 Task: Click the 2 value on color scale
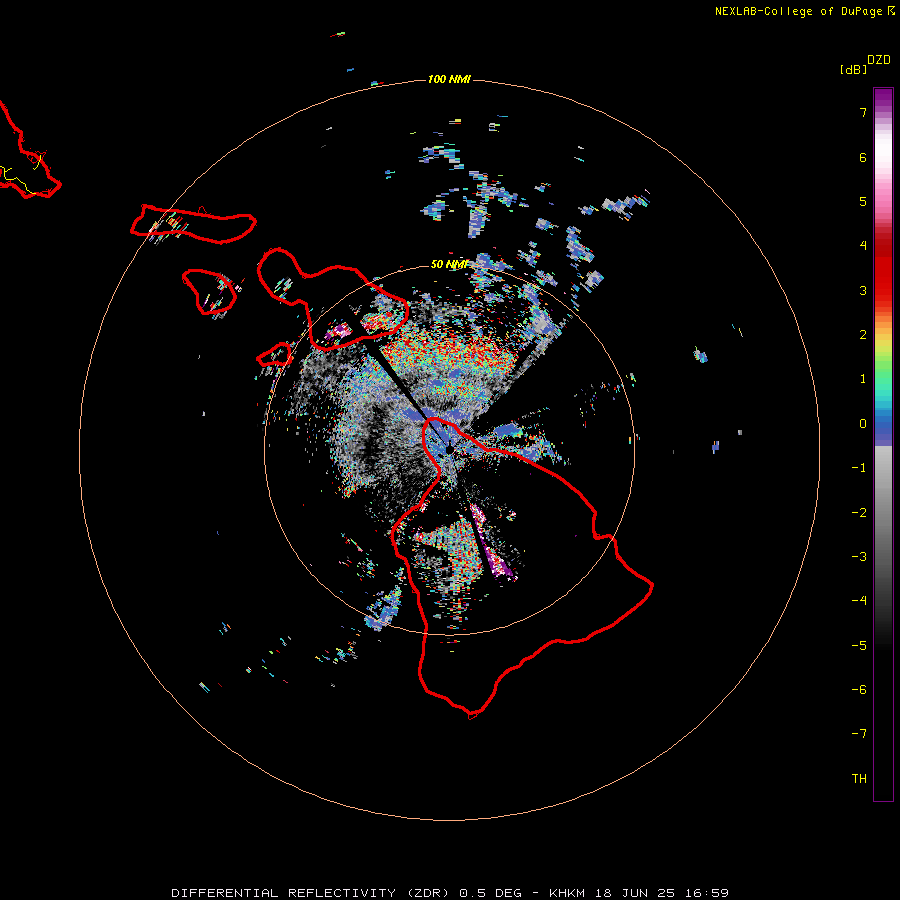click(863, 335)
